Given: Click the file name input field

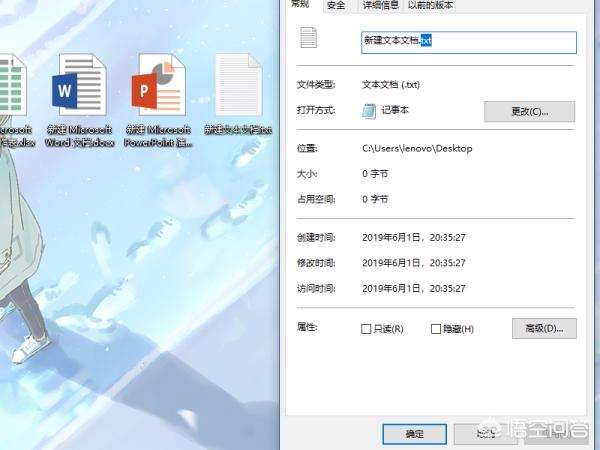Looking at the screenshot, I should 469,42.
